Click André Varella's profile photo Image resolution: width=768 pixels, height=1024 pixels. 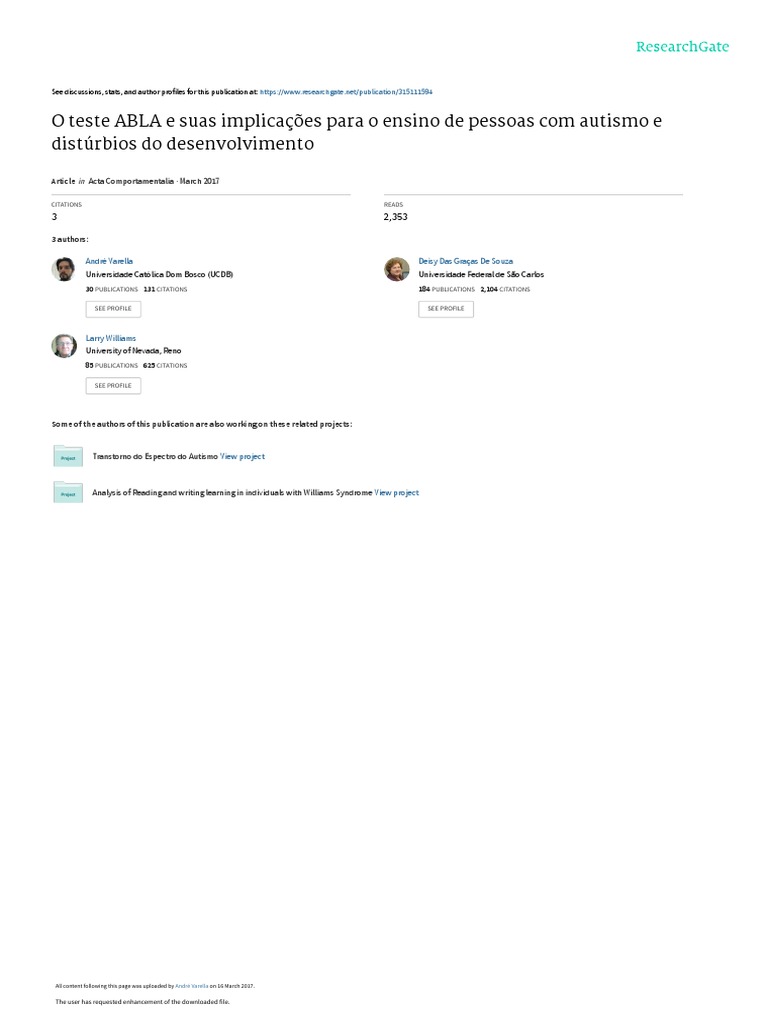coord(64,269)
